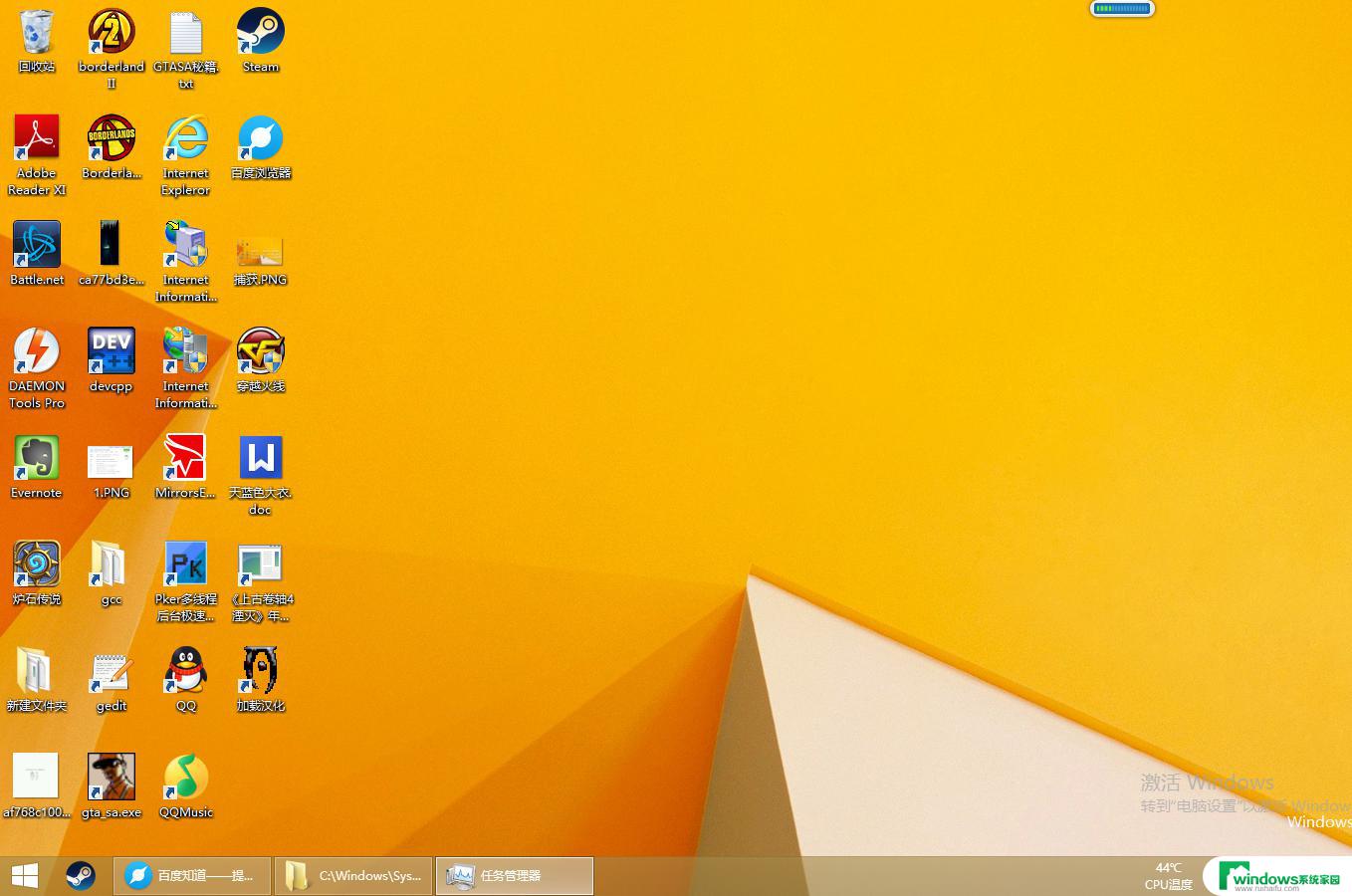The height and width of the screenshot is (896, 1352).
Task: Open af768c100 image file
Action: pyautogui.click(x=37, y=786)
